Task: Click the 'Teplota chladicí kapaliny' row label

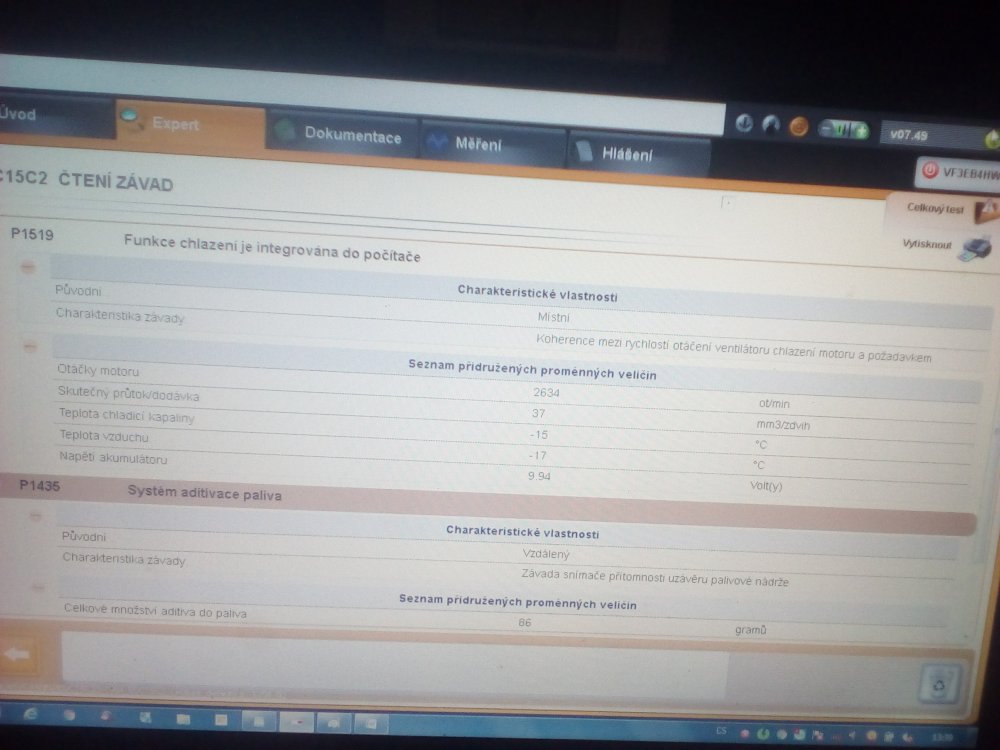Action: 126,415
